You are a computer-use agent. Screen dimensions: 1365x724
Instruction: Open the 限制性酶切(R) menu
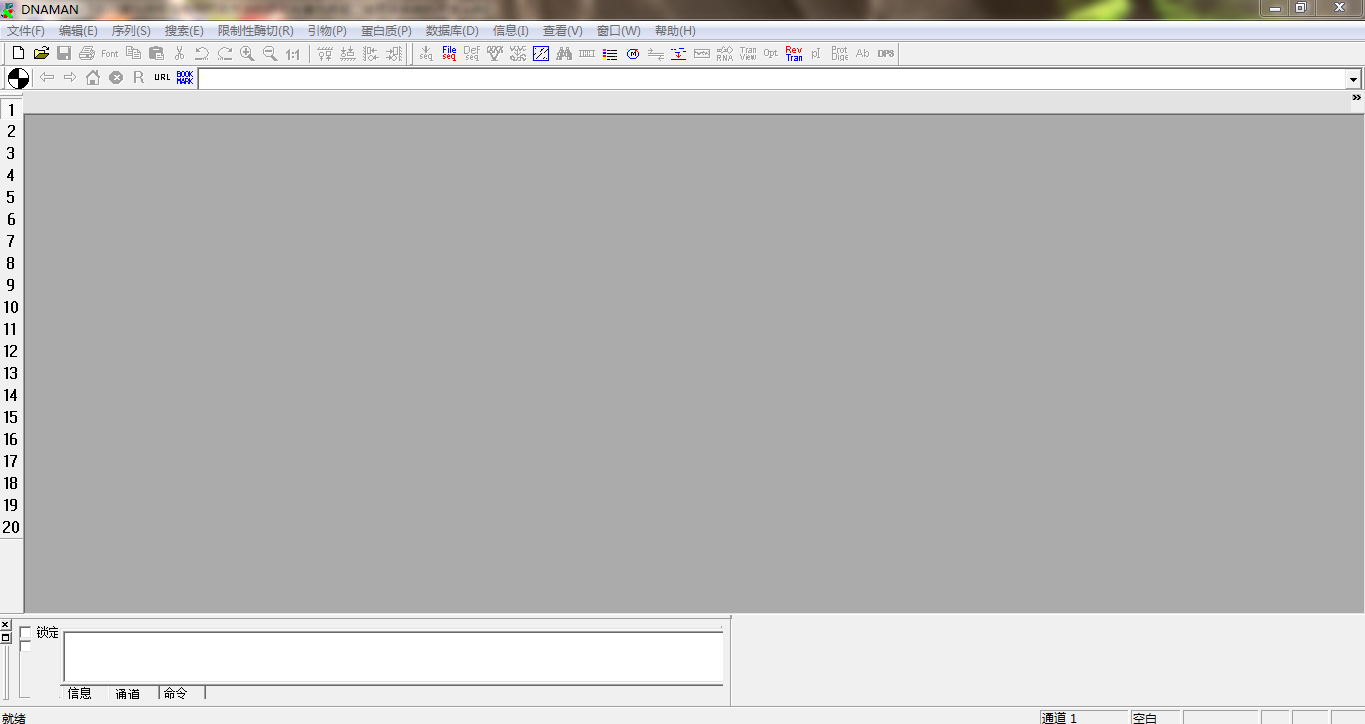pos(256,31)
